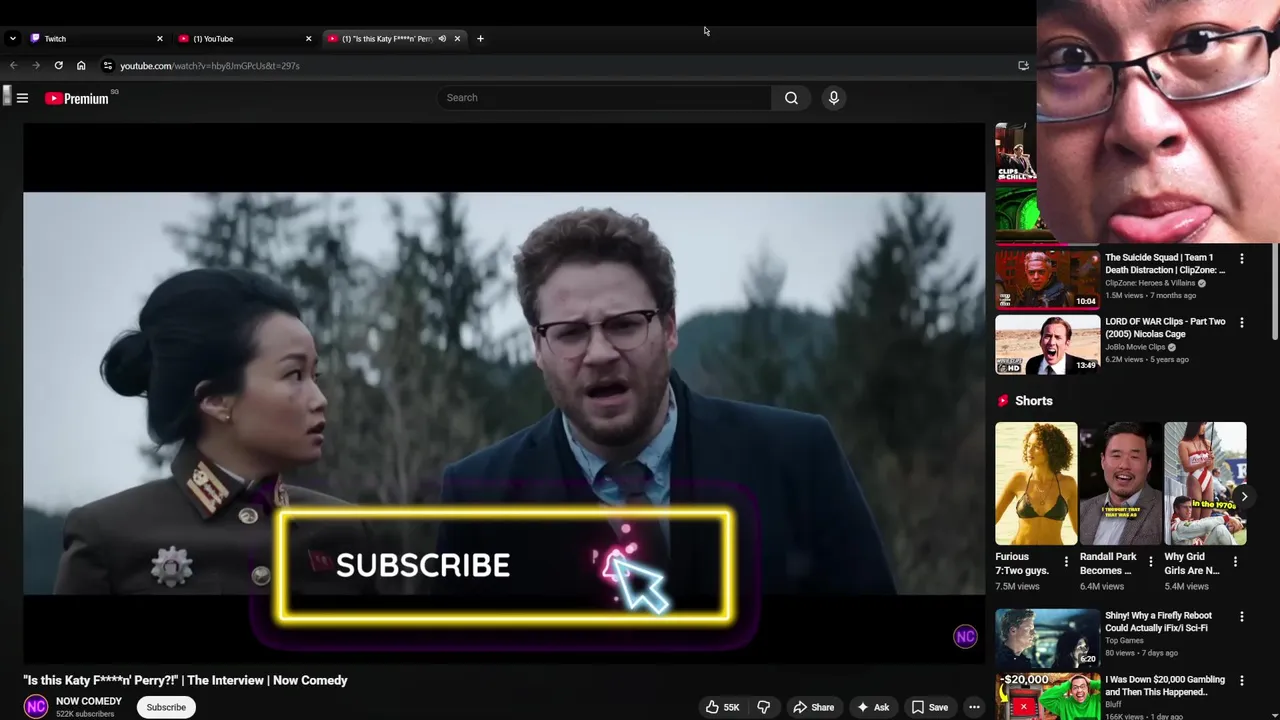The image size is (1280, 720).
Task: Open The Suicide Squad video title link
Action: (x=1165, y=264)
